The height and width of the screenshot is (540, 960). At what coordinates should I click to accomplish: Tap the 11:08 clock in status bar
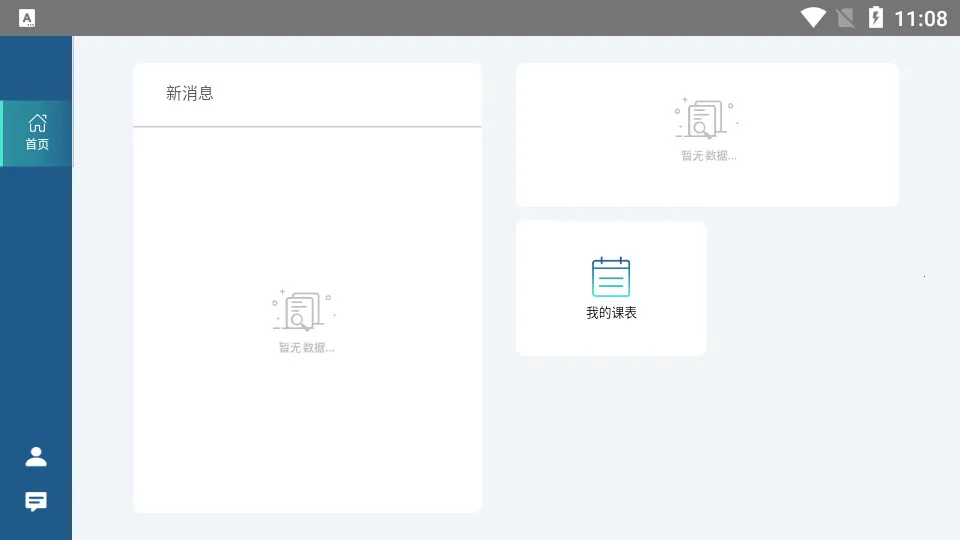point(920,18)
